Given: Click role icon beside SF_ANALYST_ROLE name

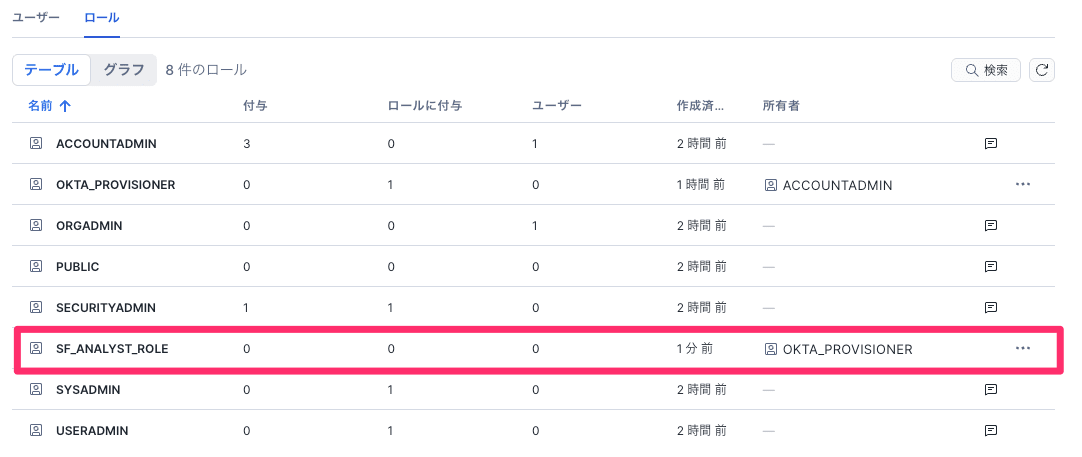Looking at the screenshot, I should (x=36, y=349).
